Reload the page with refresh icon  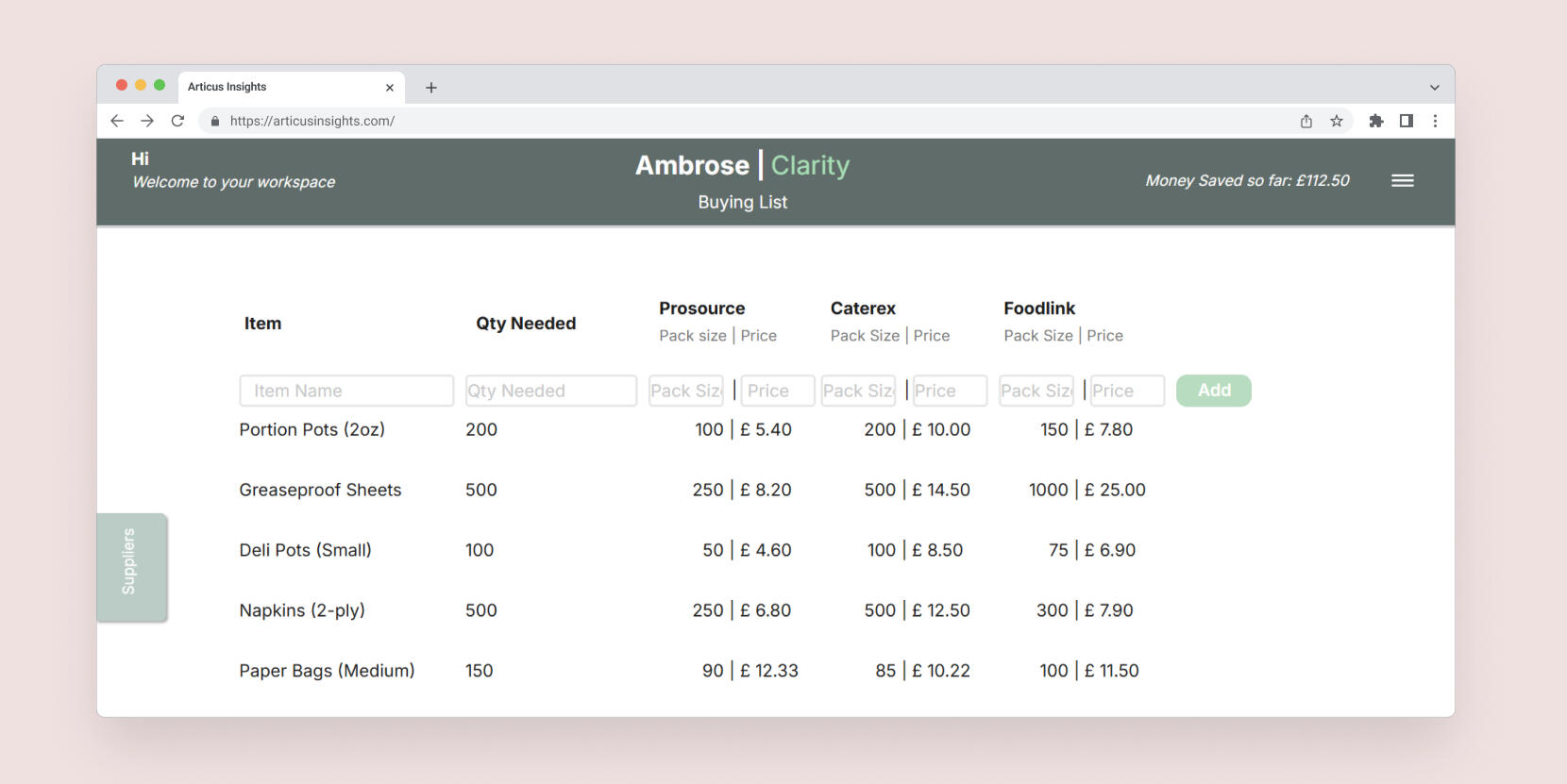[x=177, y=121]
